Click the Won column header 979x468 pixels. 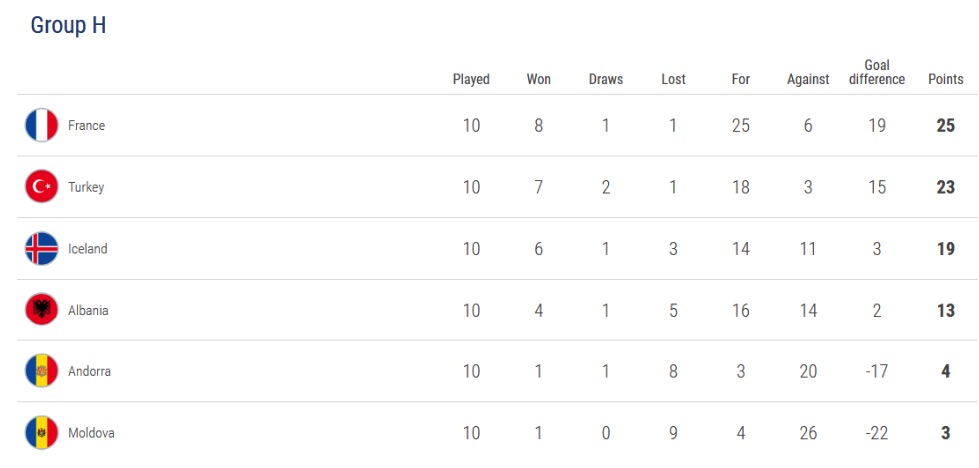point(538,79)
